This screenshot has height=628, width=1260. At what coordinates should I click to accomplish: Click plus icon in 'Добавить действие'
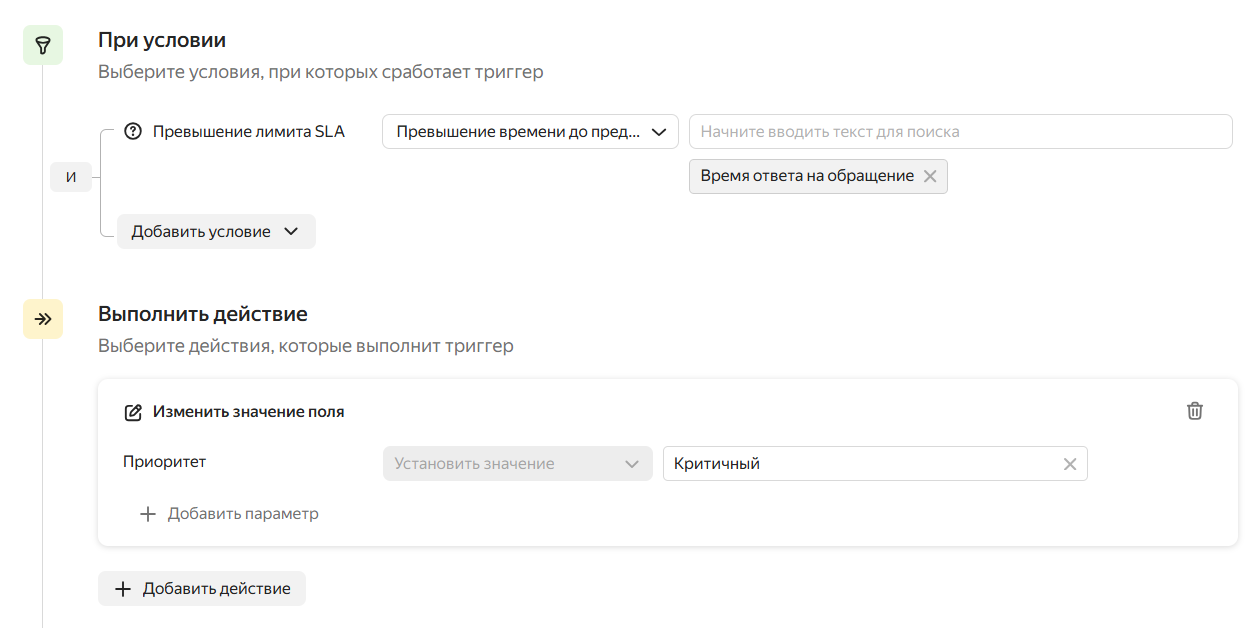point(123,589)
